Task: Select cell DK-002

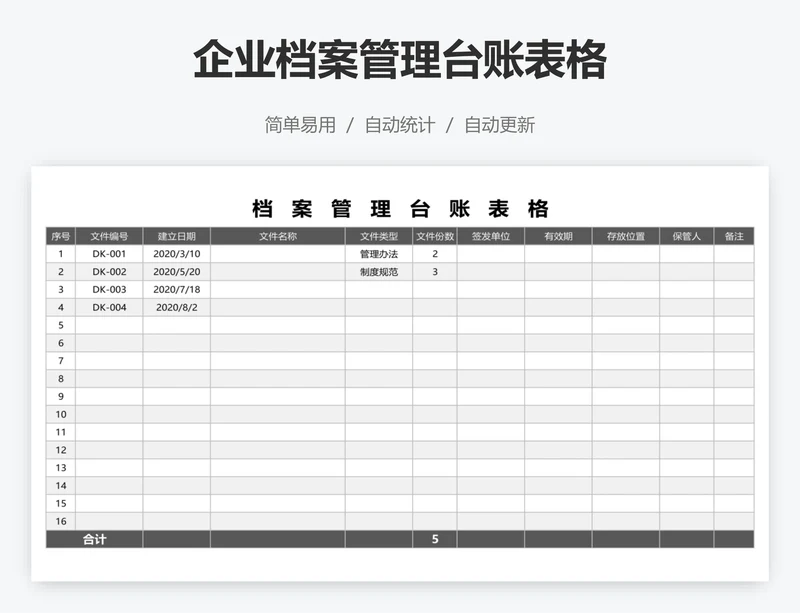Action: (109, 272)
